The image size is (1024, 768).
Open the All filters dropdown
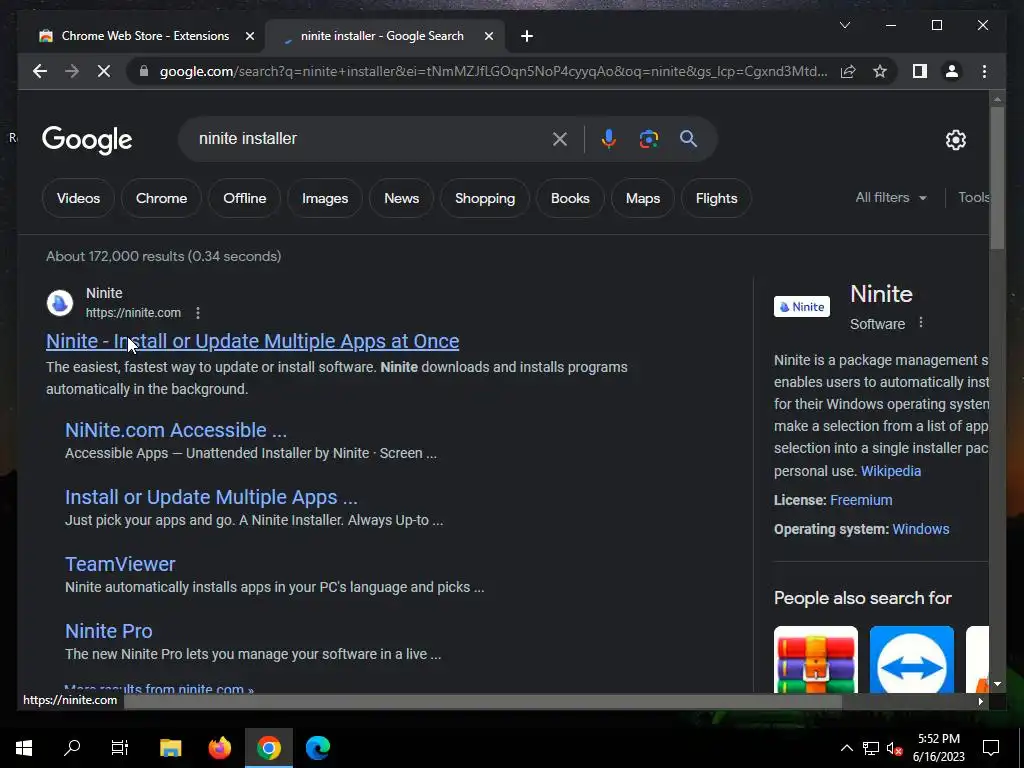(891, 197)
